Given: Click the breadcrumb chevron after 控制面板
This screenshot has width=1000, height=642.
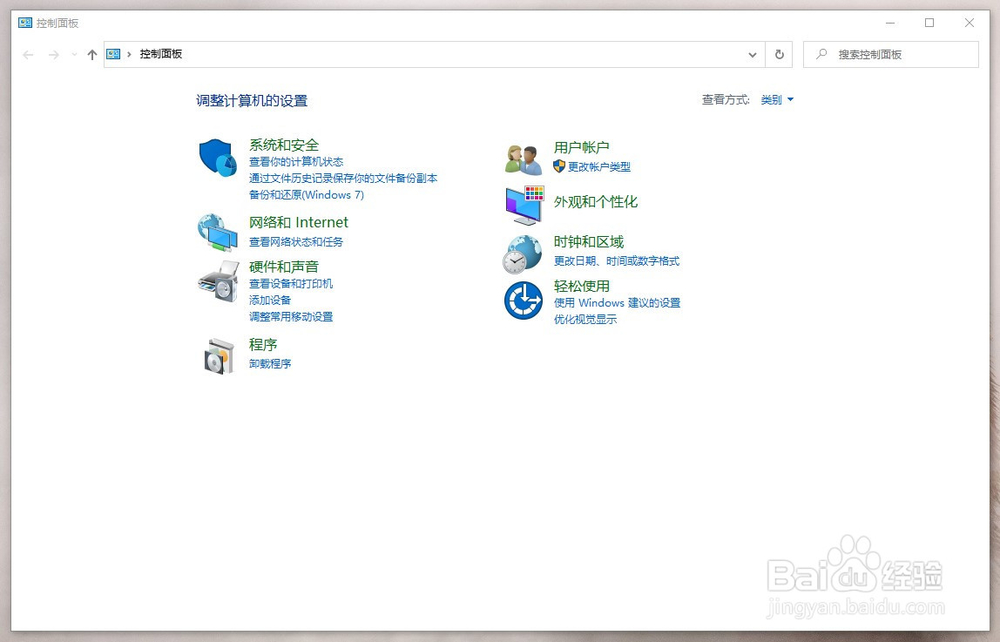Looking at the screenshot, I should coord(128,54).
